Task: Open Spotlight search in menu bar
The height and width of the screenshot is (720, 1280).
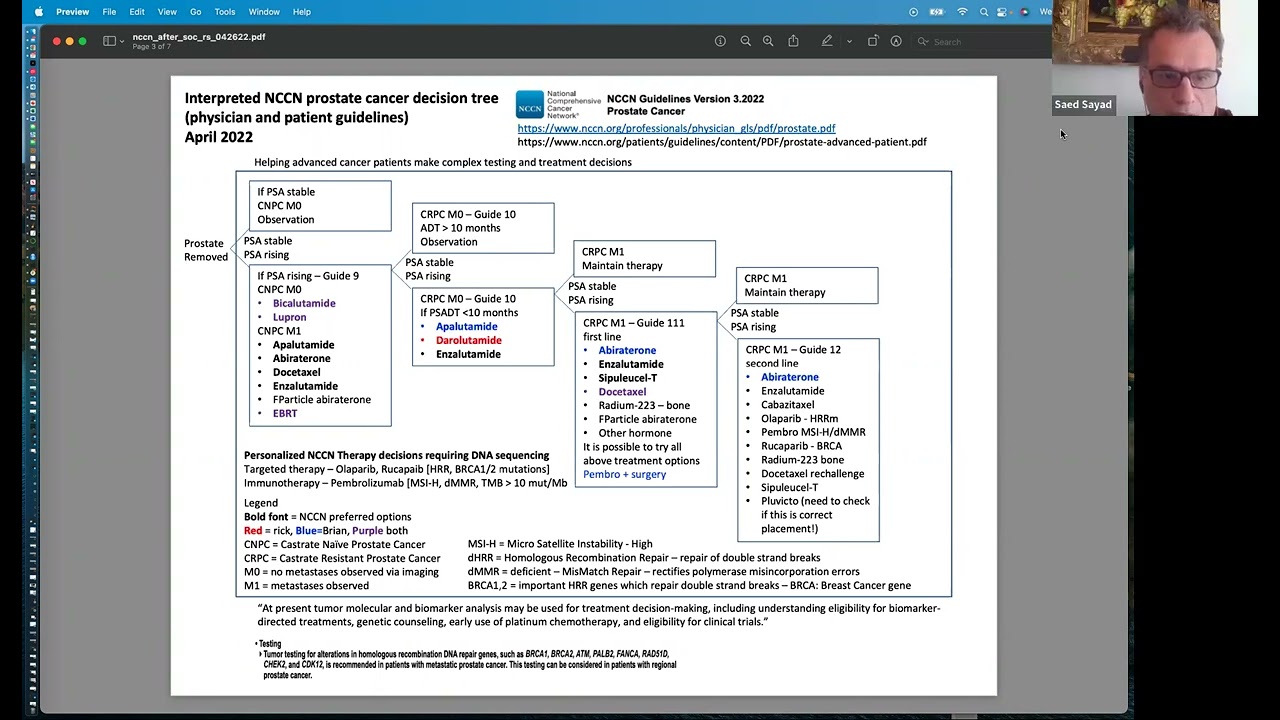Action: point(984,12)
